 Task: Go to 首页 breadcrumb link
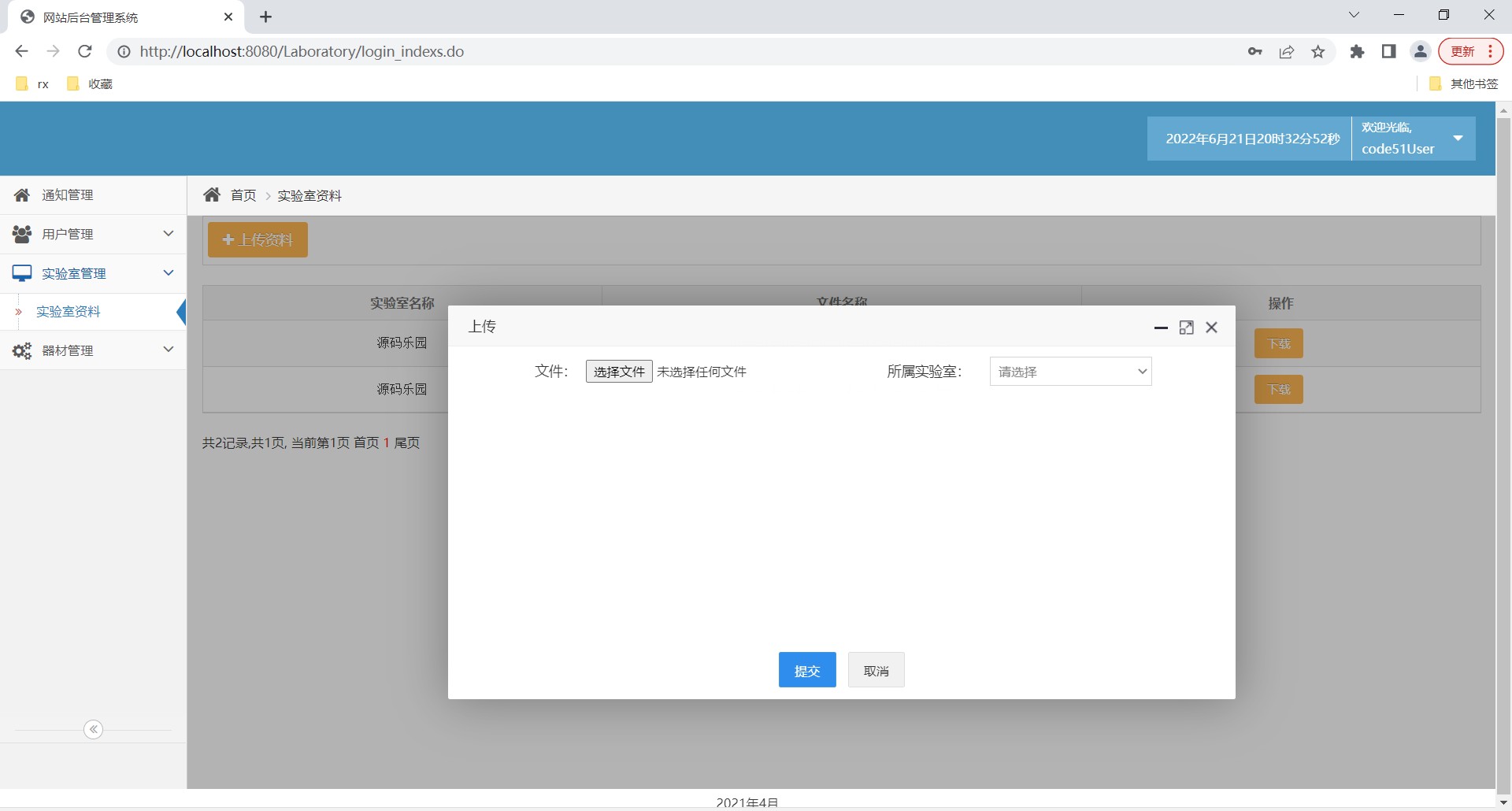click(243, 195)
